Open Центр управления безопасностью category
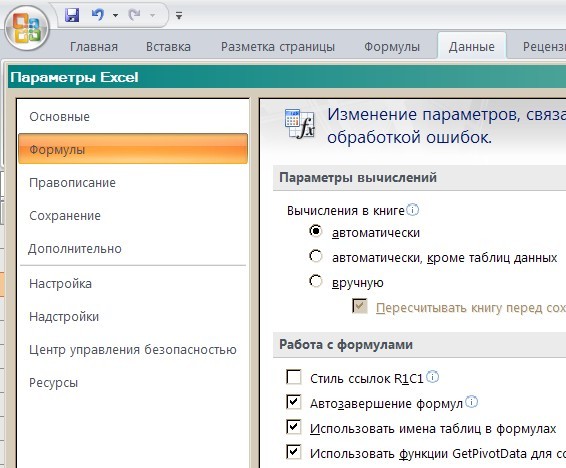 [133, 349]
